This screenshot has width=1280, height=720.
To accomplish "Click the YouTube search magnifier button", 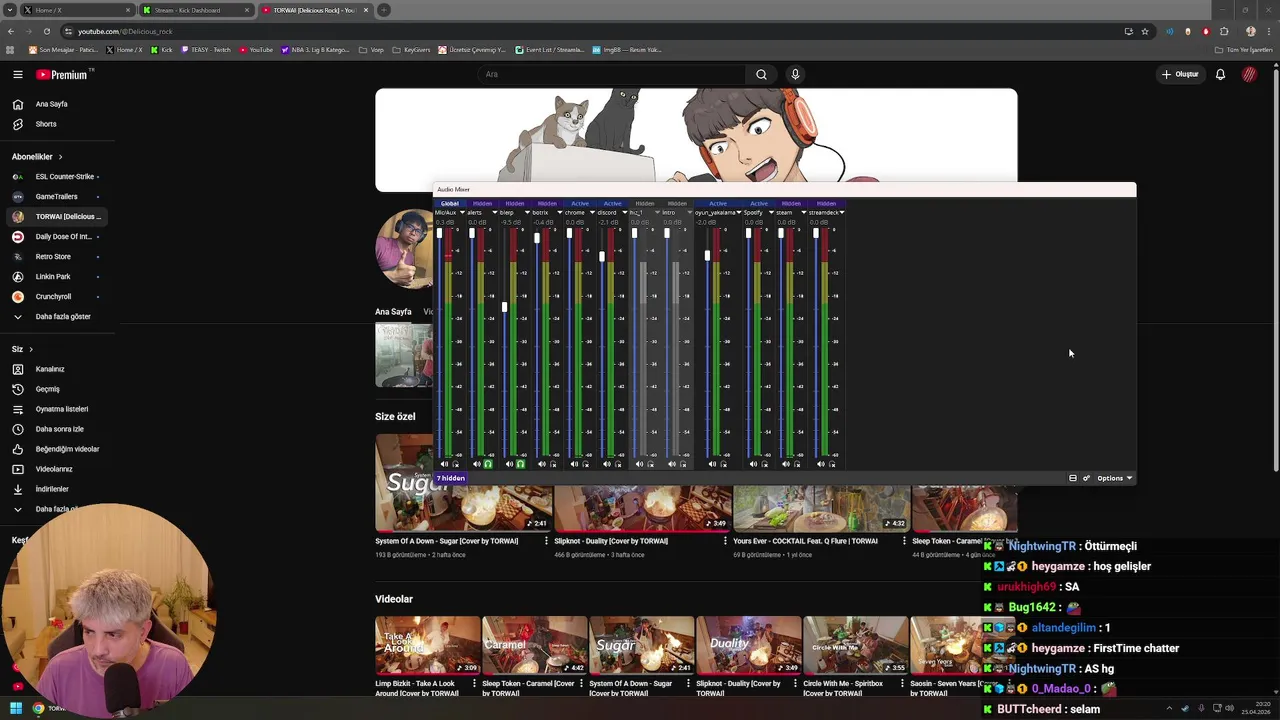I will coord(761,74).
